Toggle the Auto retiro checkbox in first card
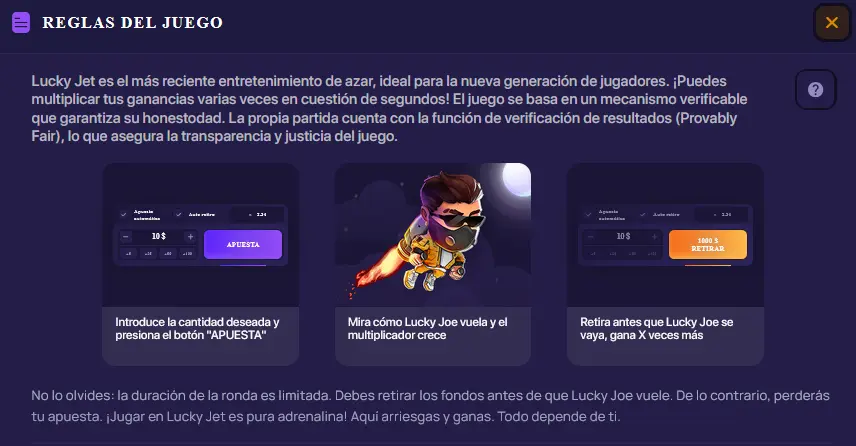This screenshot has width=856, height=446. pos(179,215)
